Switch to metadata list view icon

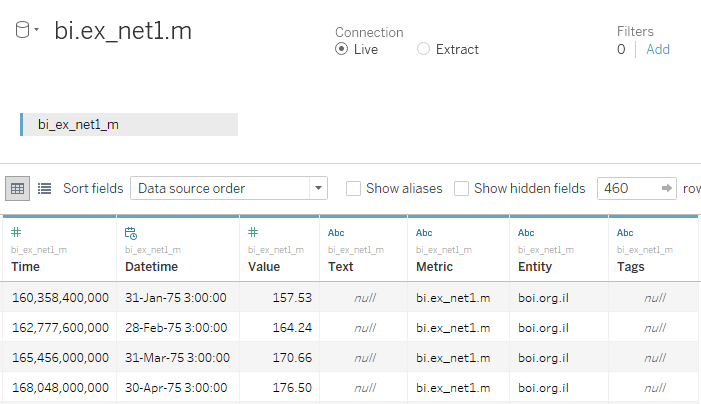(x=44, y=188)
